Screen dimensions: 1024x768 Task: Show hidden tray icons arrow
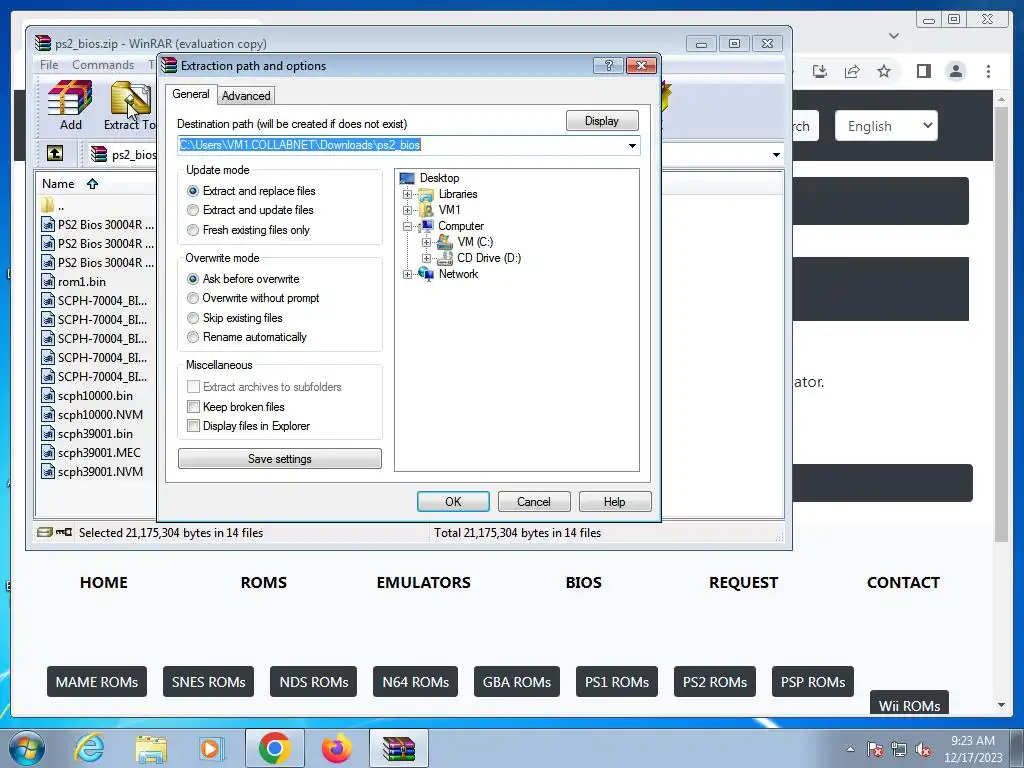click(850, 749)
